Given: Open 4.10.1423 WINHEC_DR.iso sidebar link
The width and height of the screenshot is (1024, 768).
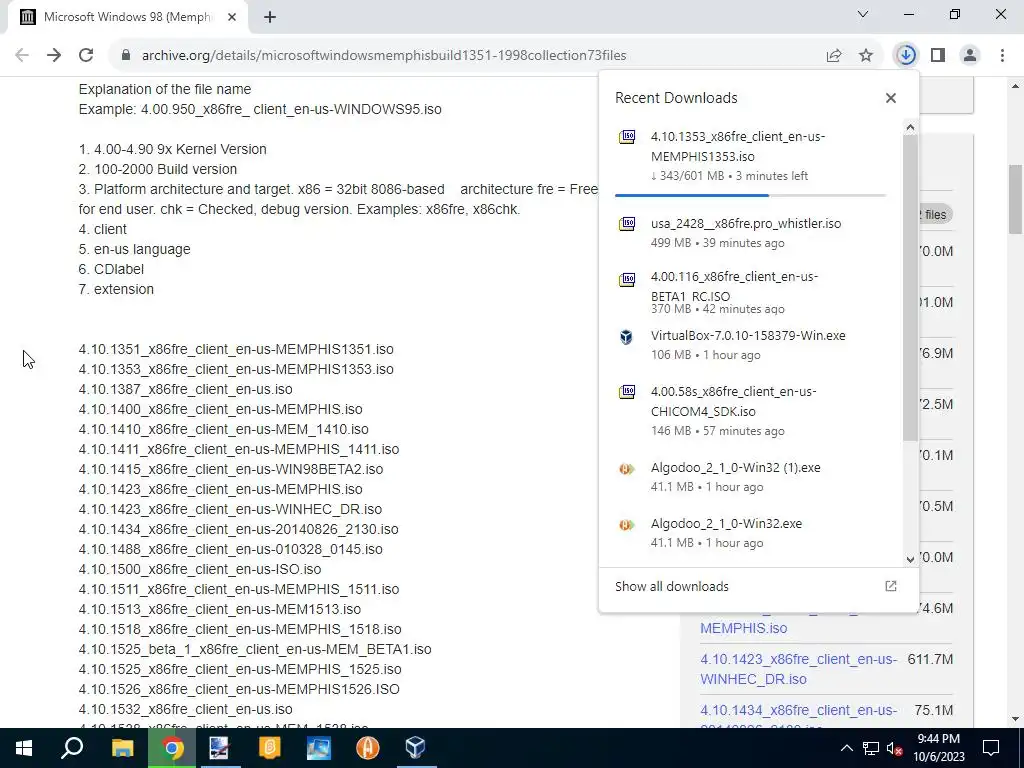Looking at the screenshot, I should 798,669.
